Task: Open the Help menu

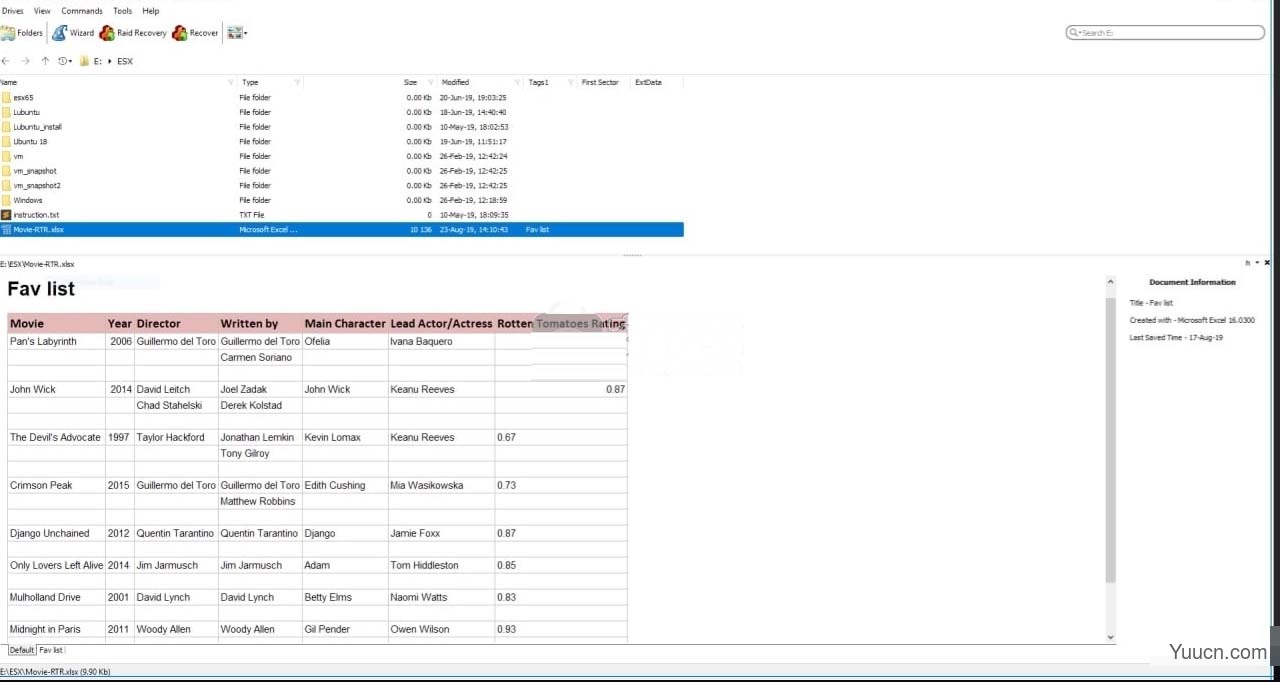Action: tap(151, 11)
